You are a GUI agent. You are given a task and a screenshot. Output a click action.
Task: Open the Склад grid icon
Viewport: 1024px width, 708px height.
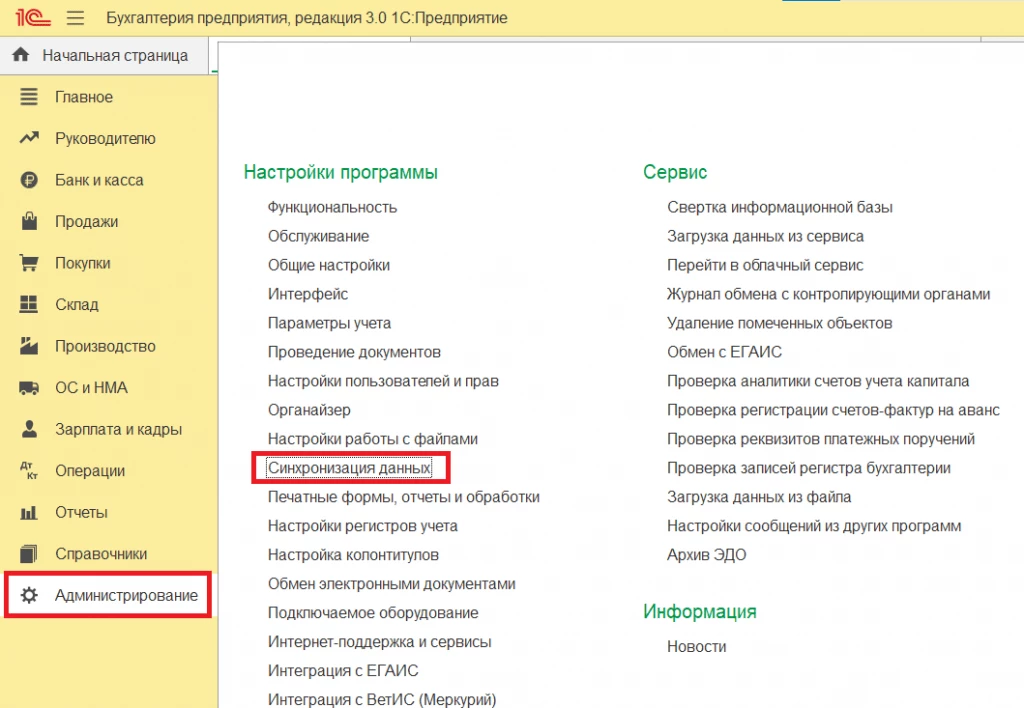pyautogui.click(x=29, y=304)
